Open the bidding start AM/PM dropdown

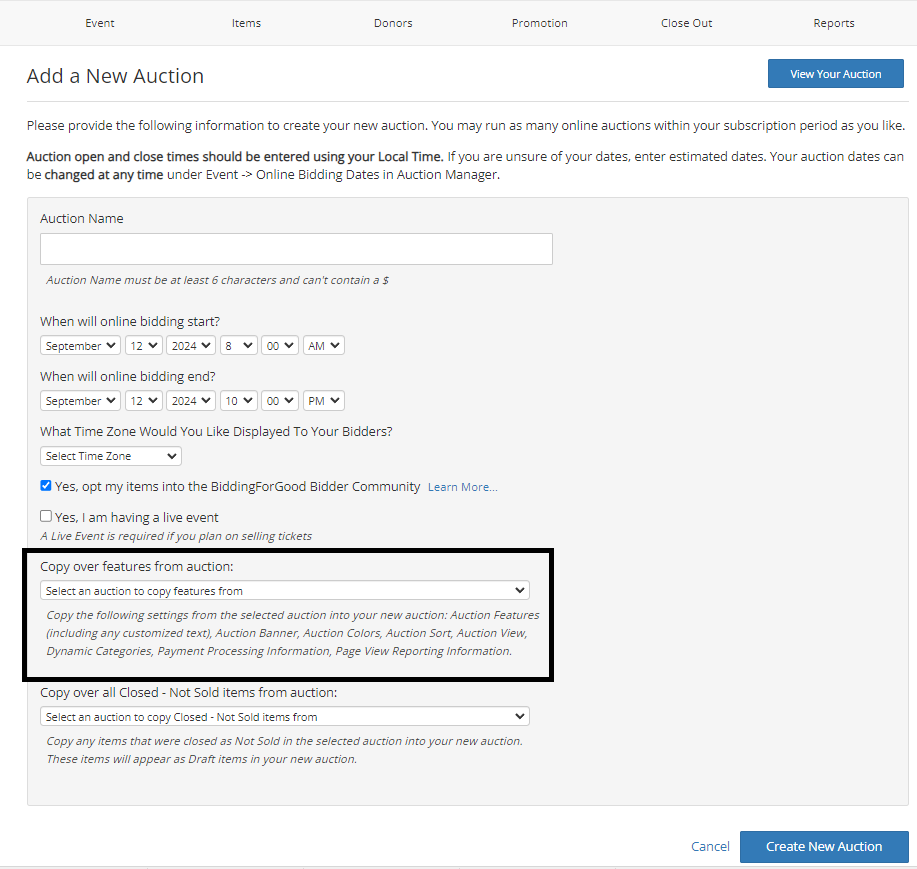[323, 346]
